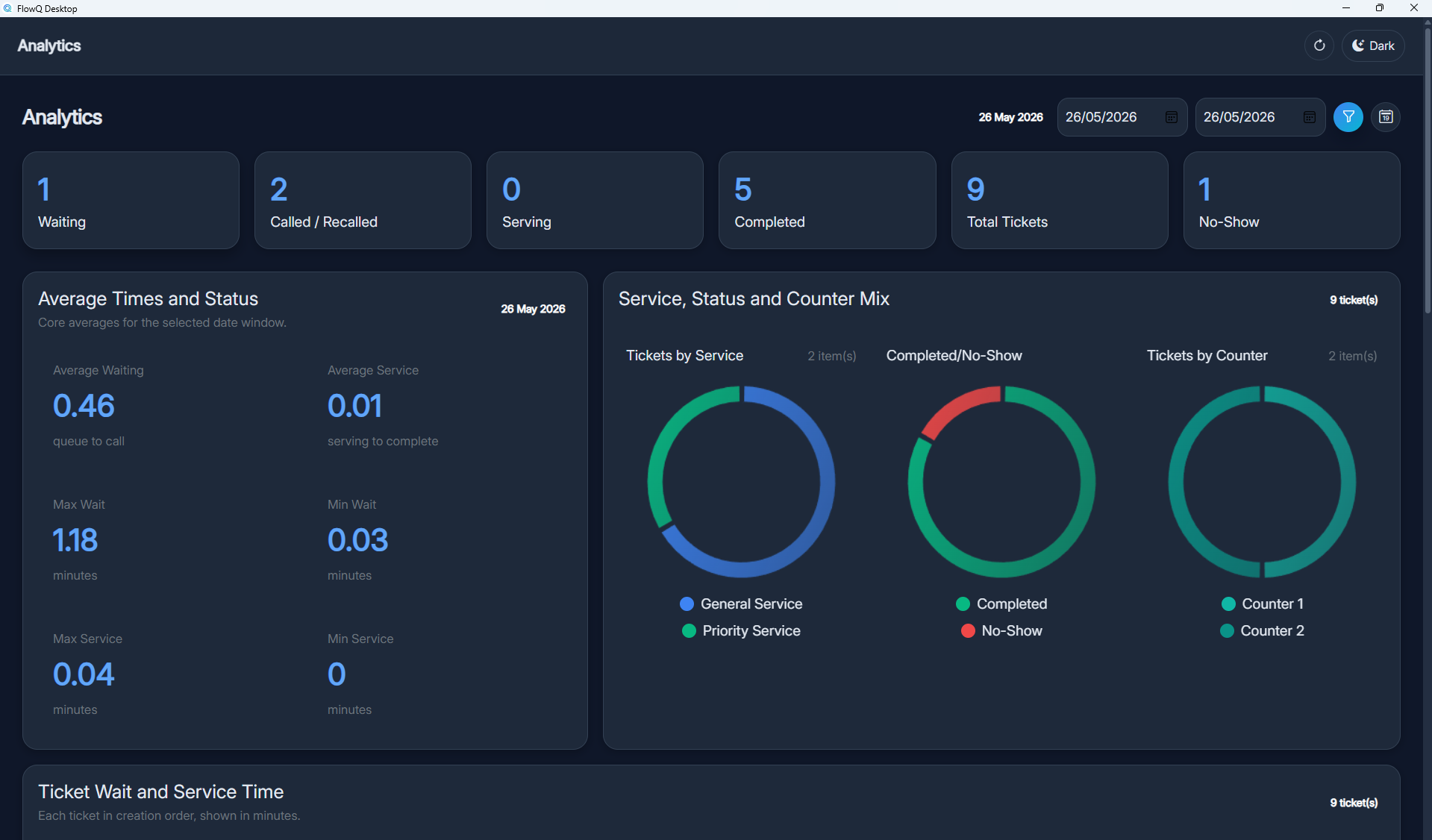Click the Completed legend green dot
This screenshot has width=1432, height=840.
click(x=963, y=604)
